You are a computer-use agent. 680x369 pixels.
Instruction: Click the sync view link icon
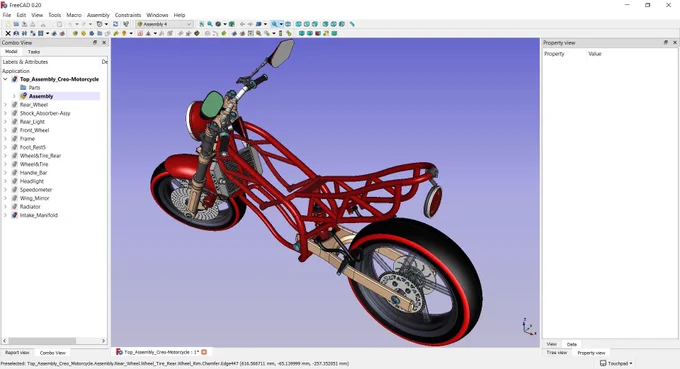click(258, 24)
